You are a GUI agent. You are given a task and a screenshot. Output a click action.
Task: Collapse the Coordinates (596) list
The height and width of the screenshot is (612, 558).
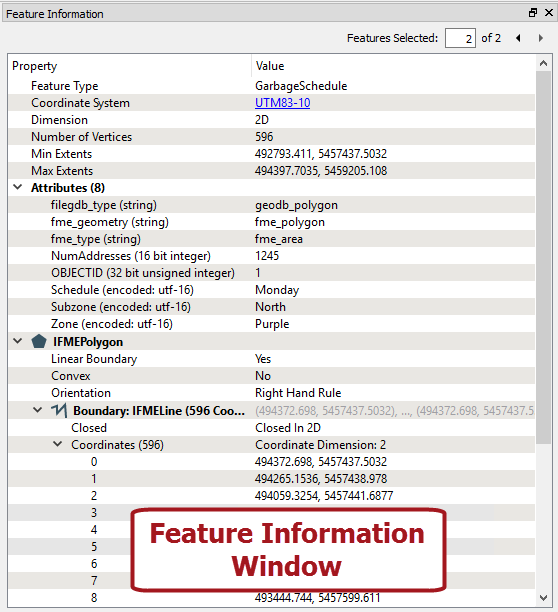point(57,444)
